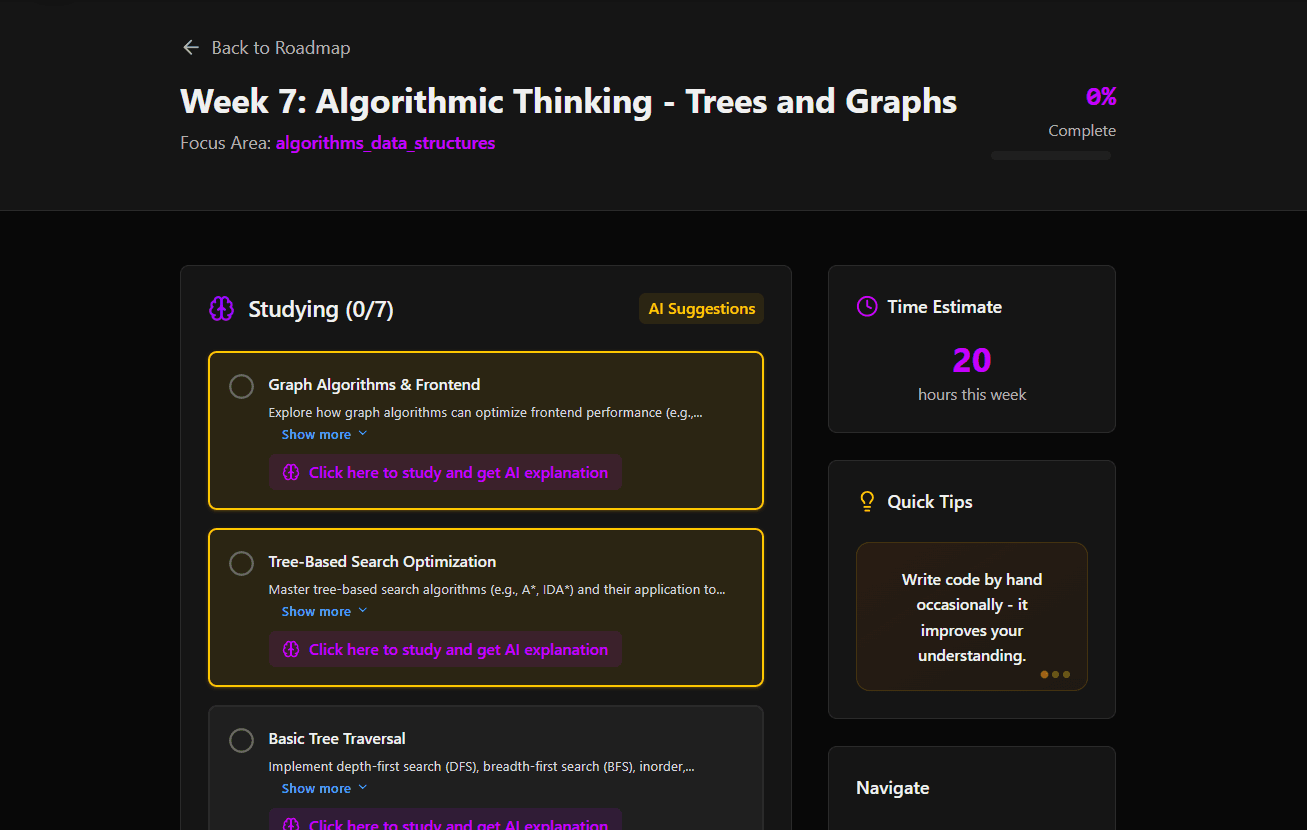Check off Tree-Based Search Optimization task

[x=241, y=563]
